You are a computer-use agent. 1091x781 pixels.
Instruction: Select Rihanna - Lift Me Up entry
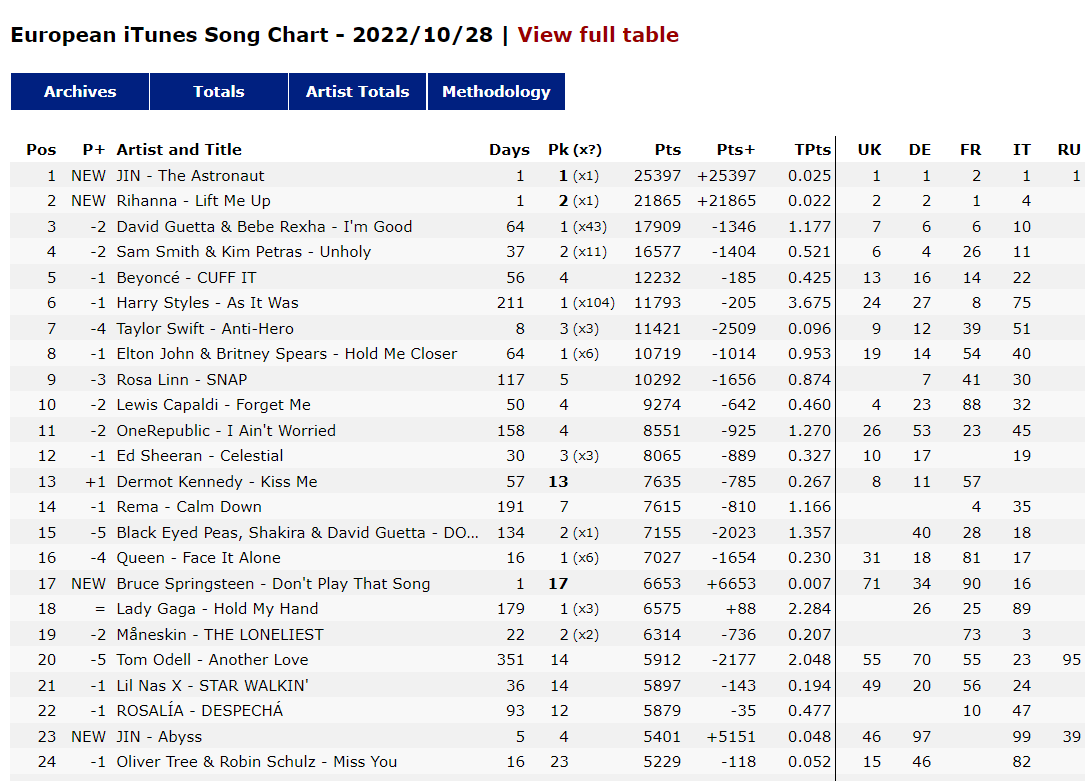[548, 200]
